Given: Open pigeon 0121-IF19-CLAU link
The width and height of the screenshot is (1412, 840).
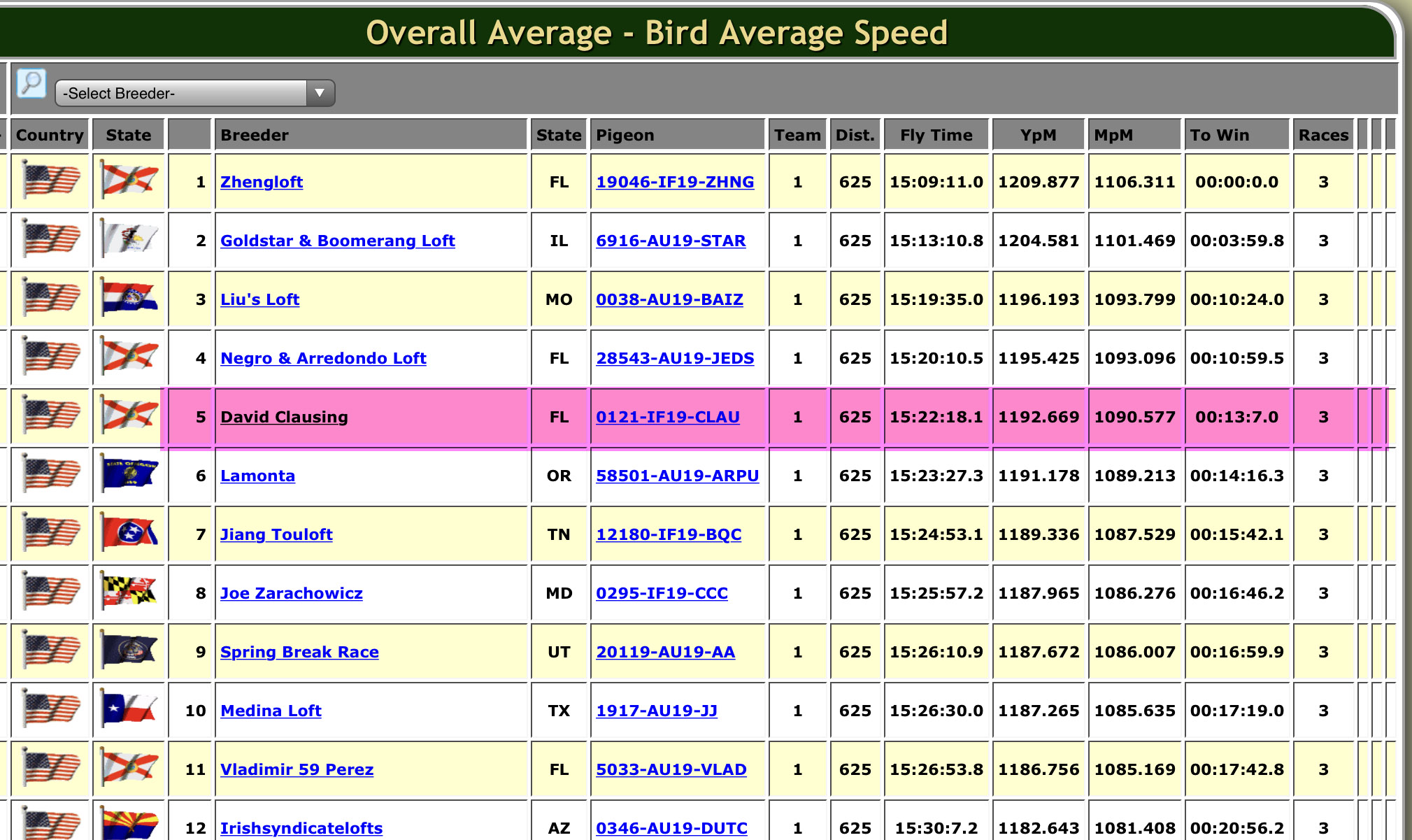Looking at the screenshot, I should 667,417.
